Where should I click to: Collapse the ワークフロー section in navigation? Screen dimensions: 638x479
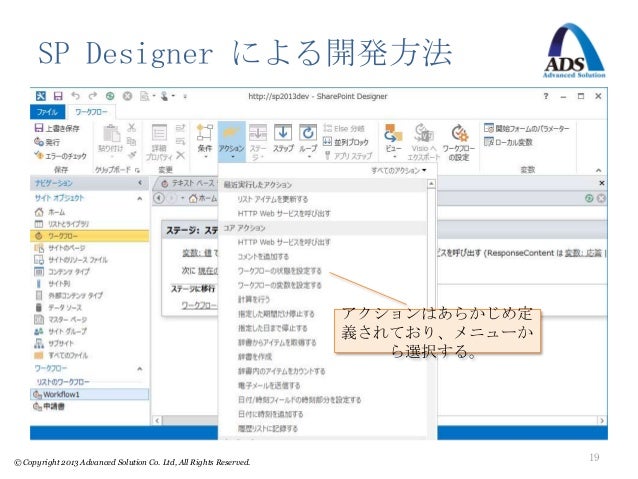(140, 369)
